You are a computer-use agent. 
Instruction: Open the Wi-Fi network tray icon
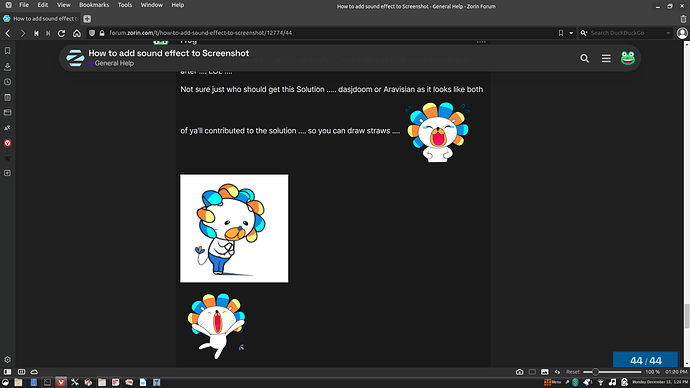[600, 382]
